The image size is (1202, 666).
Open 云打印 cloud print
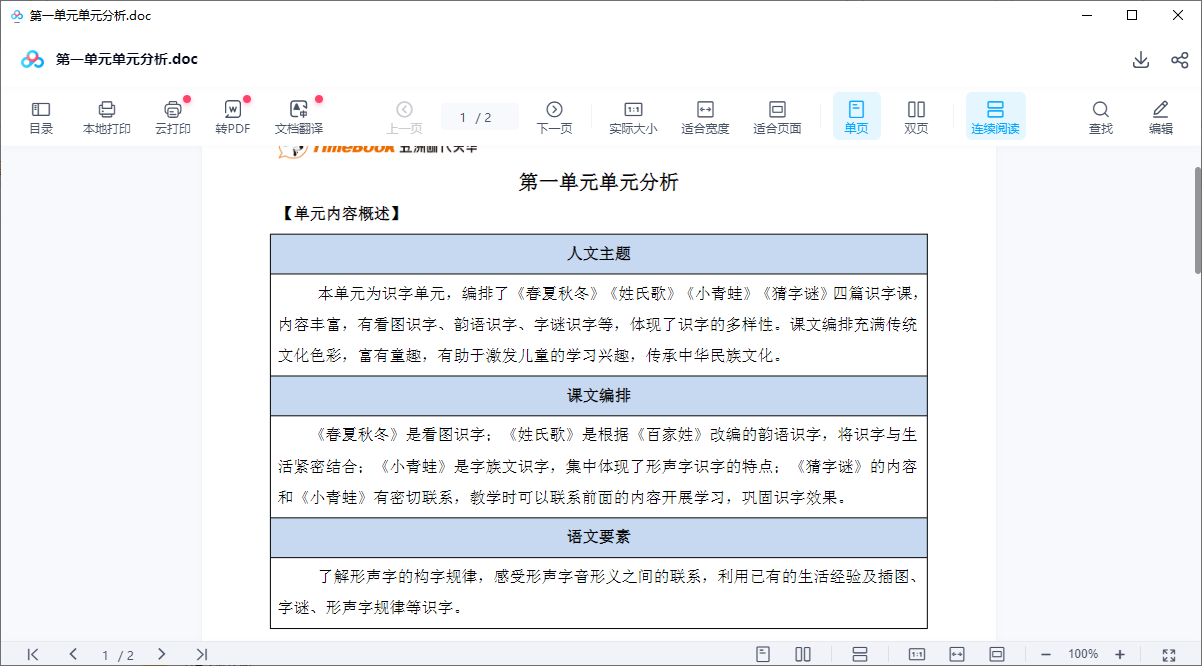(172, 116)
